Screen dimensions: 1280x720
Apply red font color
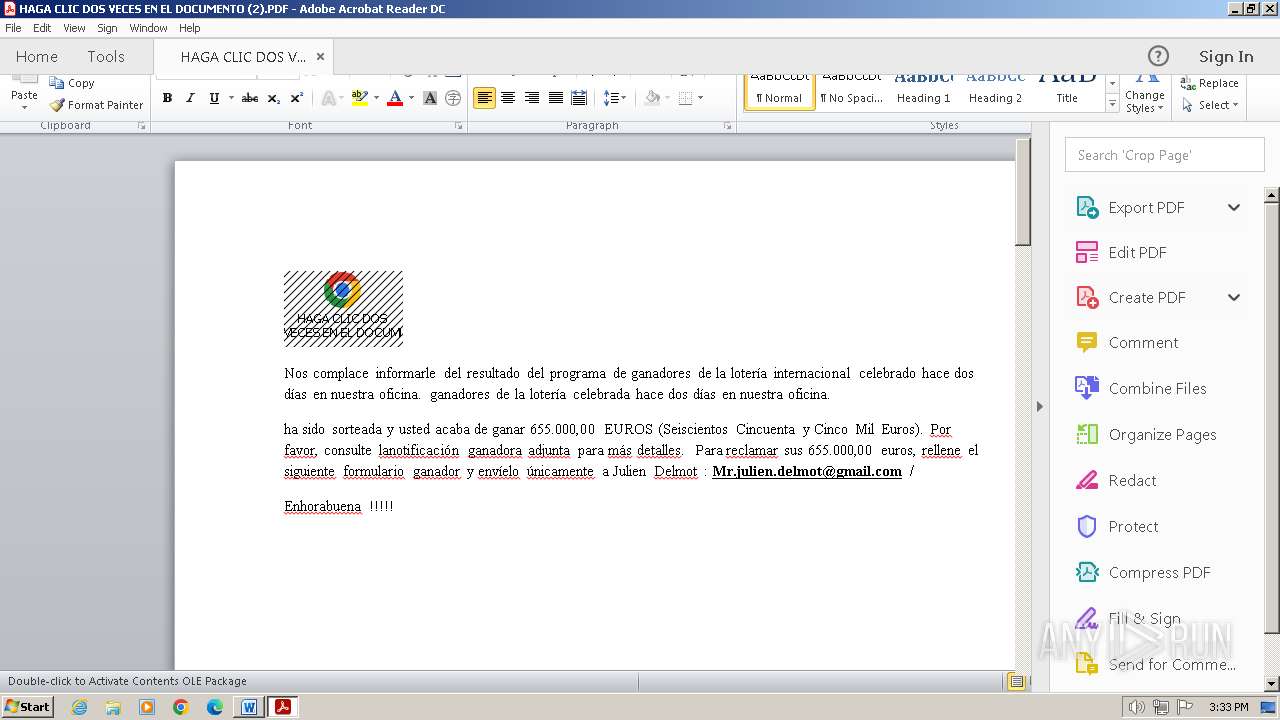coord(395,98)
